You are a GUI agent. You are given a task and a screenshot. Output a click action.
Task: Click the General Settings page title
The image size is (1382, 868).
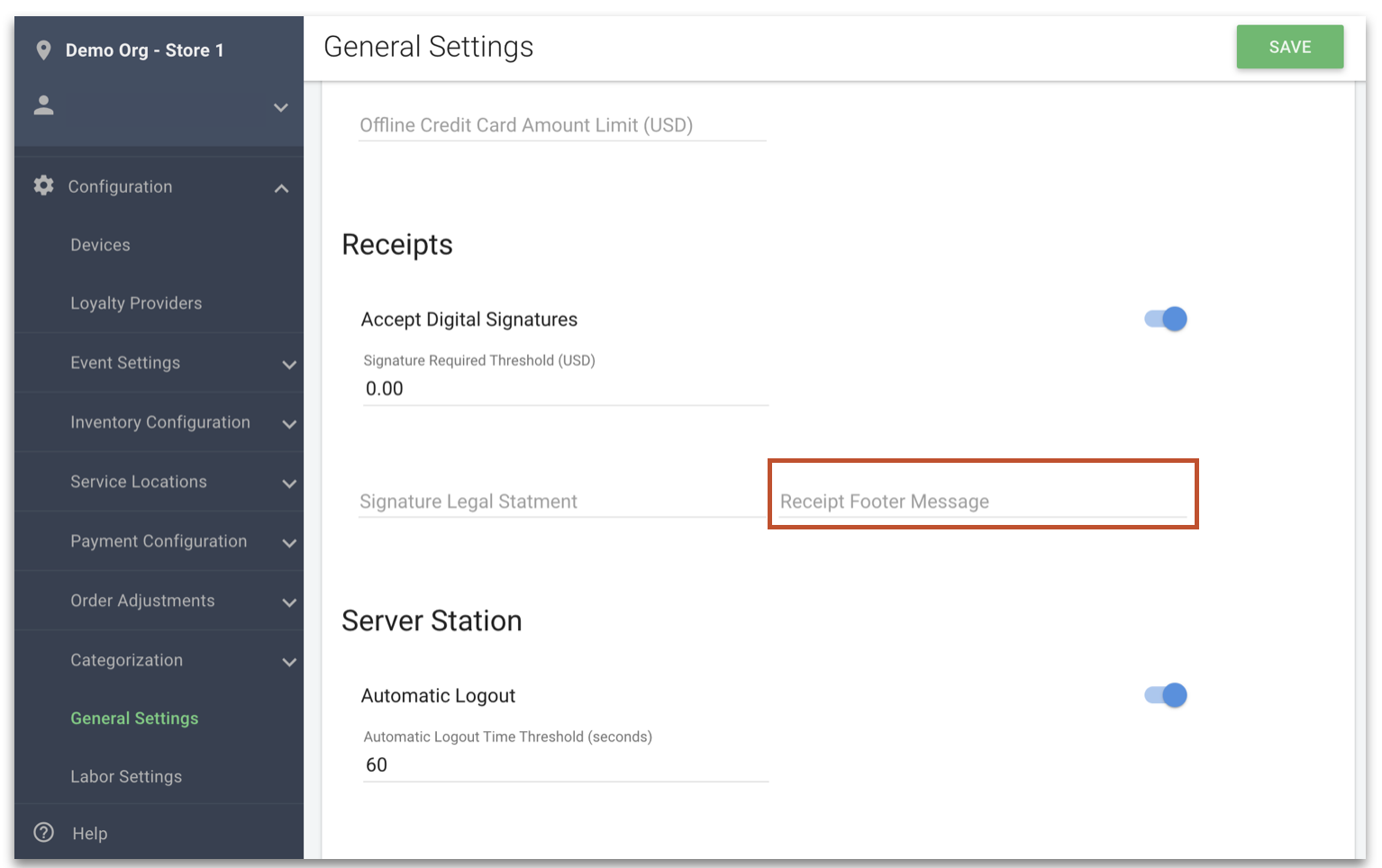(x=429, y=47)
